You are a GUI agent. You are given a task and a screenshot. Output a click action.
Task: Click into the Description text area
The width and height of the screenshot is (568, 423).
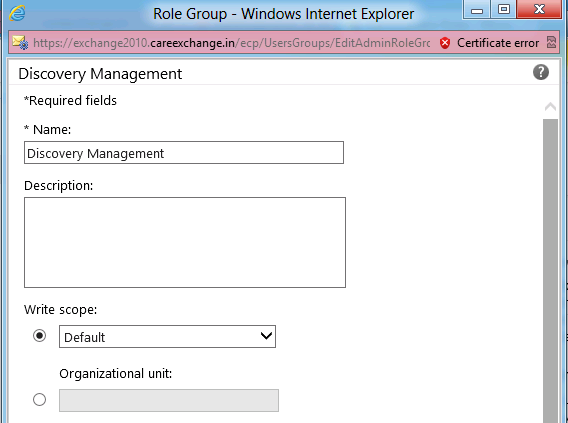[185, 242]
